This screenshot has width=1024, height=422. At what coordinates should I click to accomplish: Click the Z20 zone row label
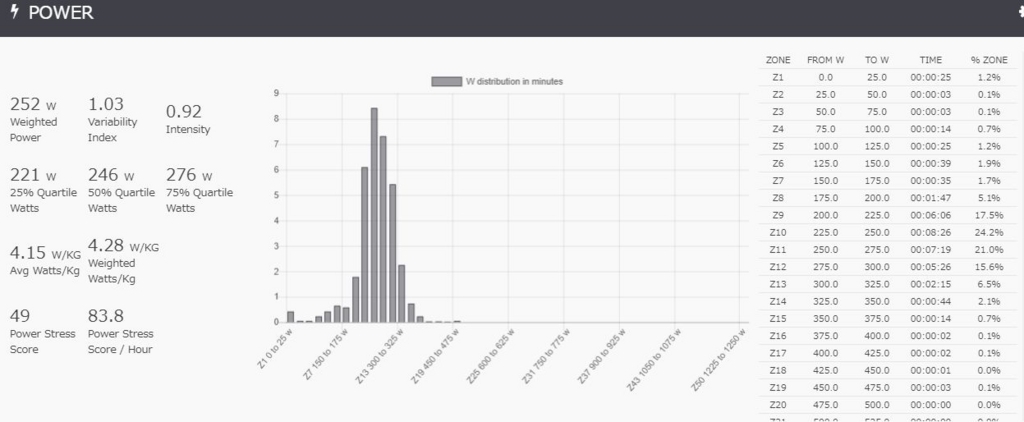click(x=778, y=405)
